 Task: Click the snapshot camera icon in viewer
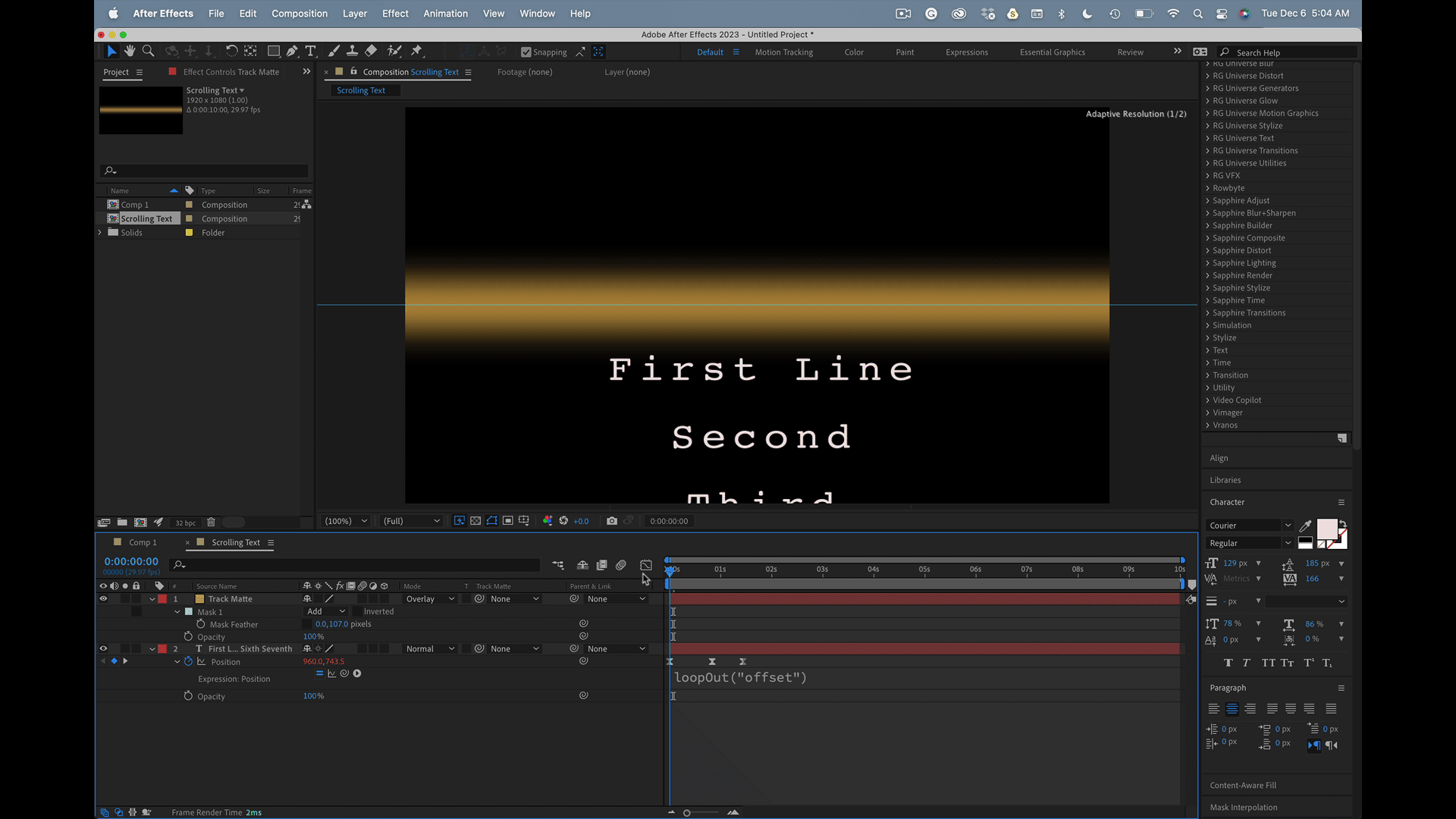click(x=612, y=521)
